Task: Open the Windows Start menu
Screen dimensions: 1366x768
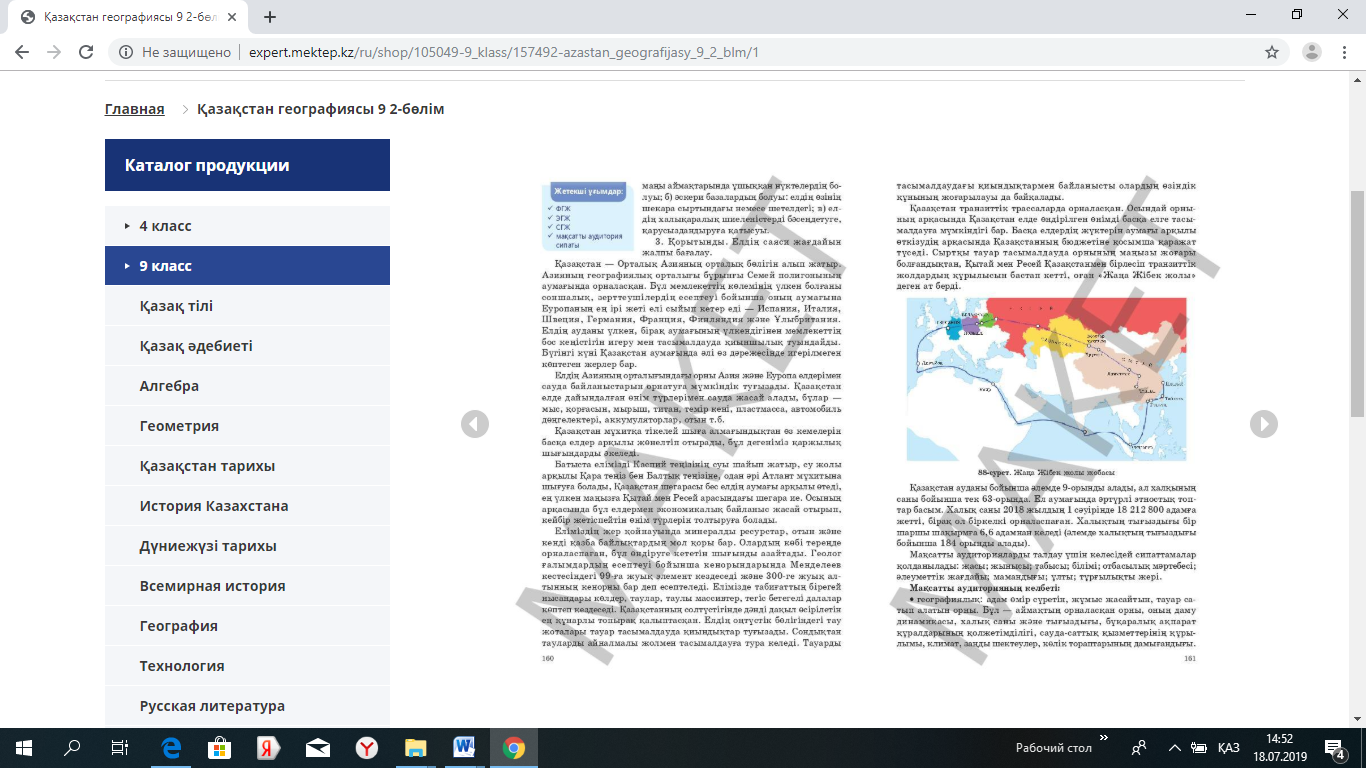Action: (24, 748)
